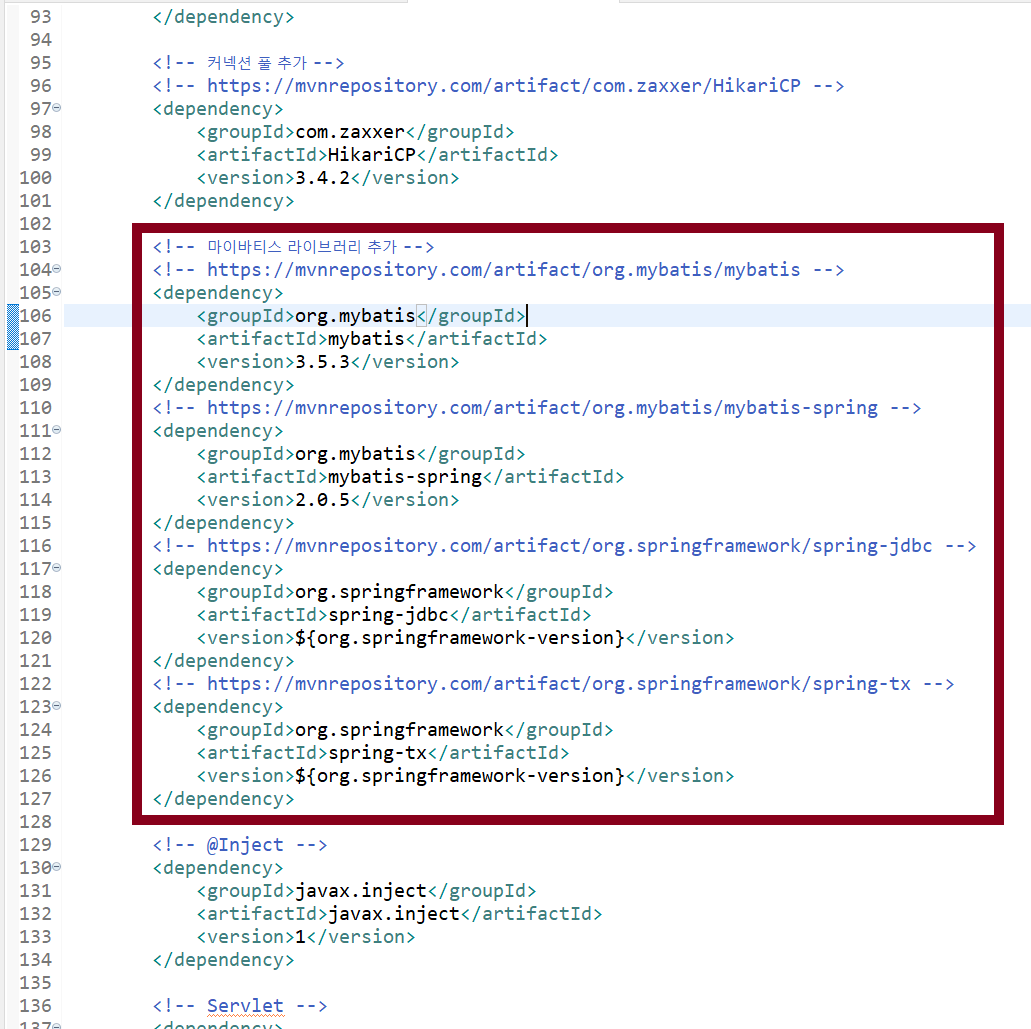Click the spring-tx repository URL comment
Viewport: 1031px width, 1029px height.
coord(553,684)
